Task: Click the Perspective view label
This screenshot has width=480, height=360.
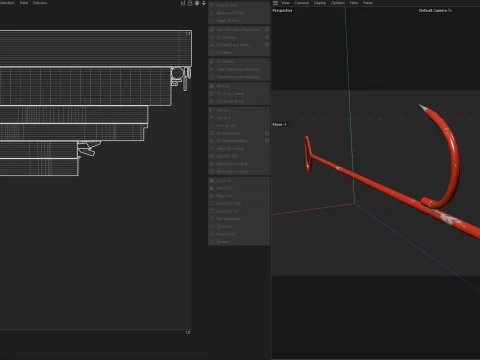Action: (x=282, y=11)
